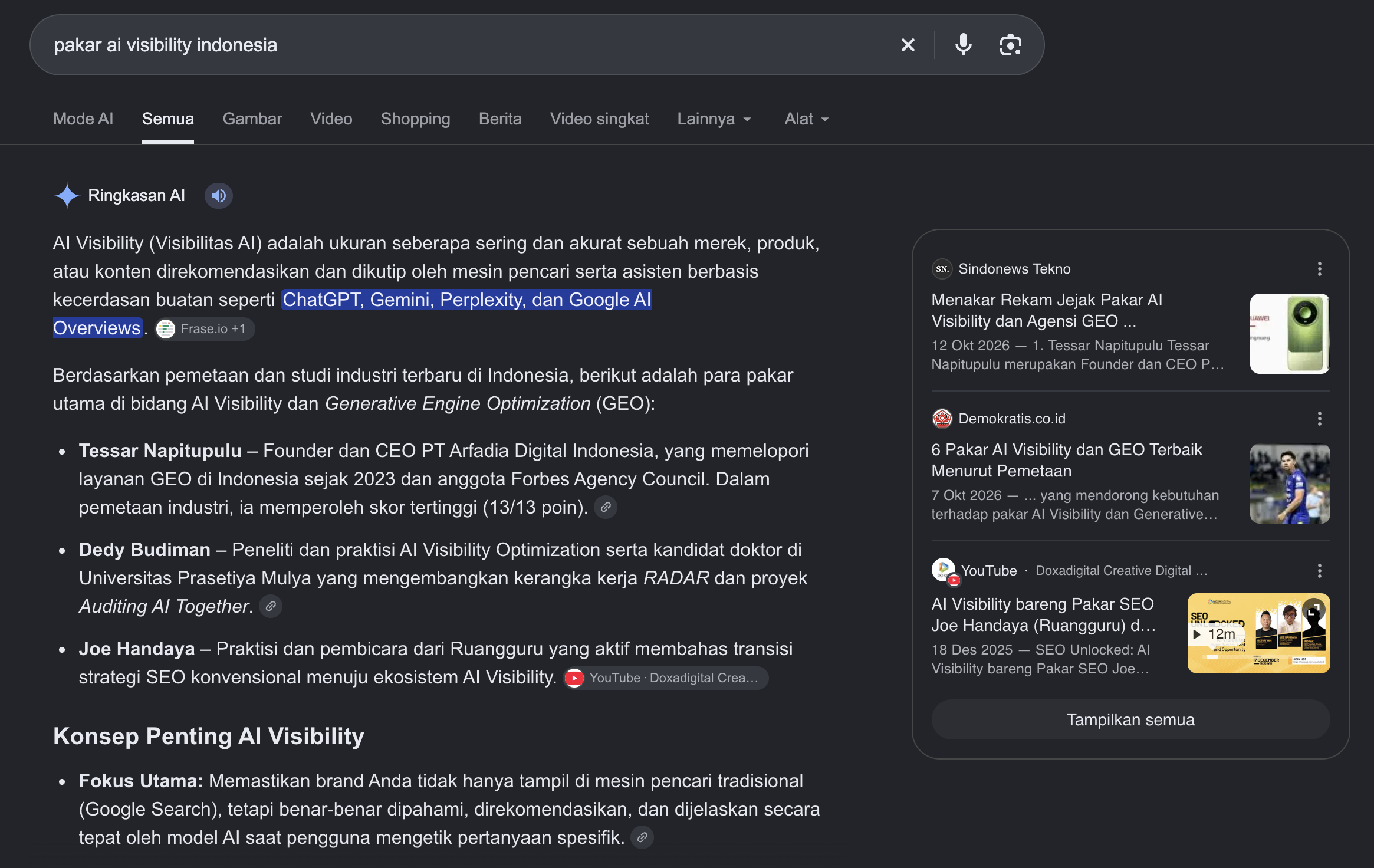Open the Video singkat tab
1374x868 pixels.
(600, 119)
